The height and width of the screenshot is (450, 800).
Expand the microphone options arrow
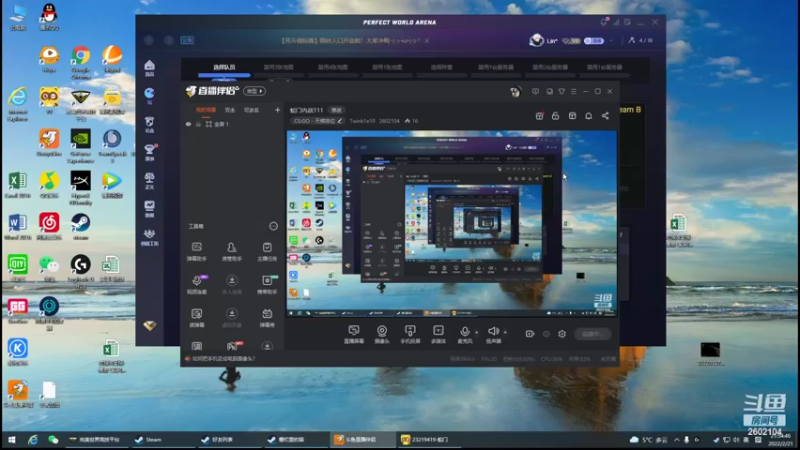477,332
